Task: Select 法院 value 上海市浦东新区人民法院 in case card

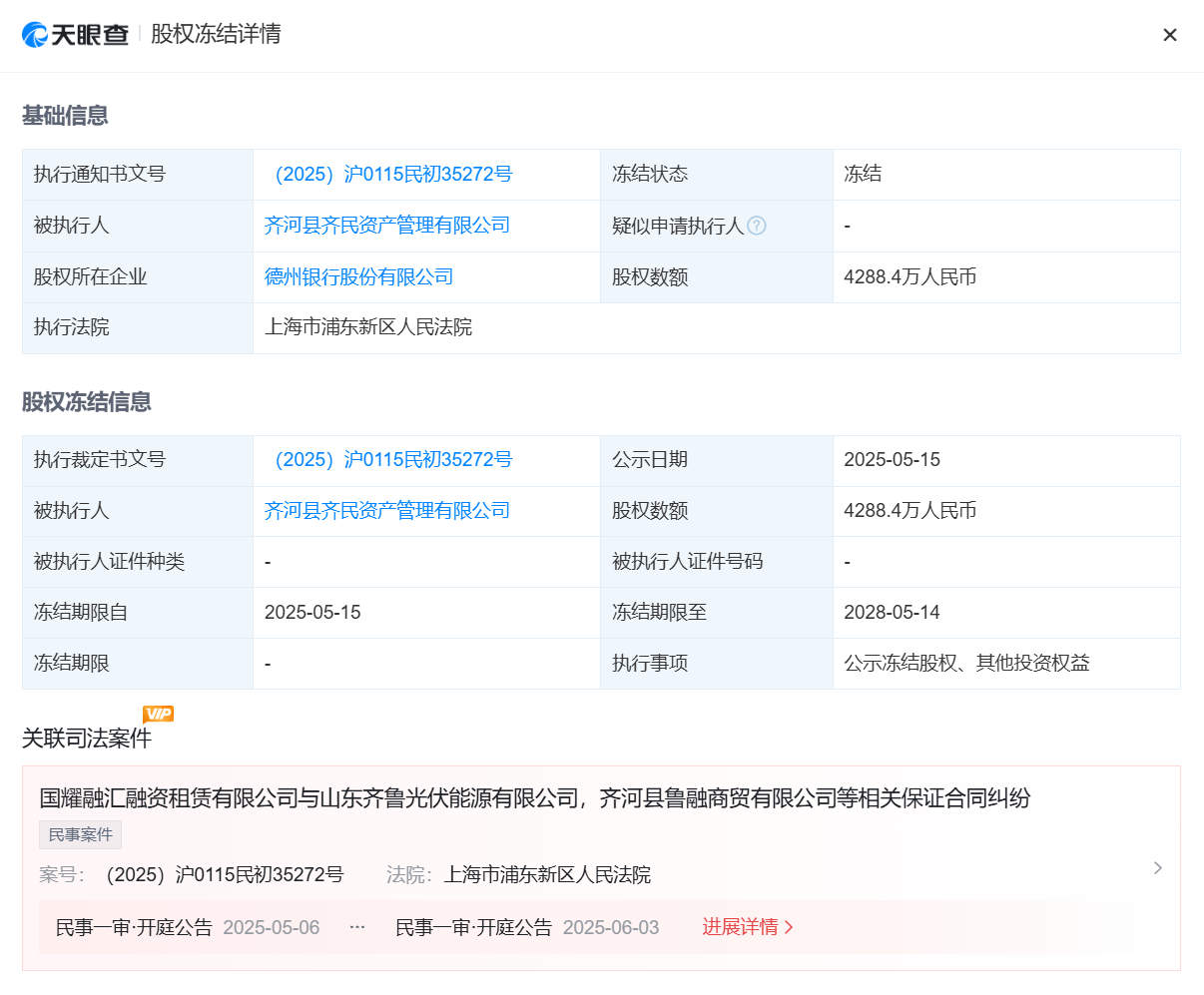Action: tap(547, 875)
